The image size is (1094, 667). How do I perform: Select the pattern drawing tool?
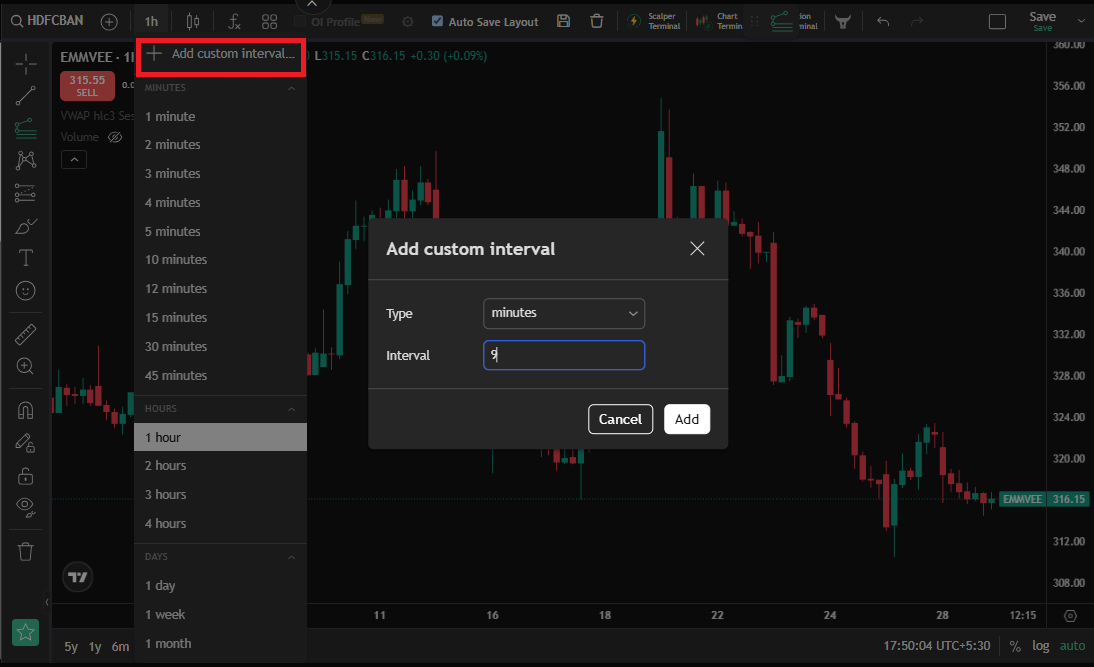coord(26,160)
